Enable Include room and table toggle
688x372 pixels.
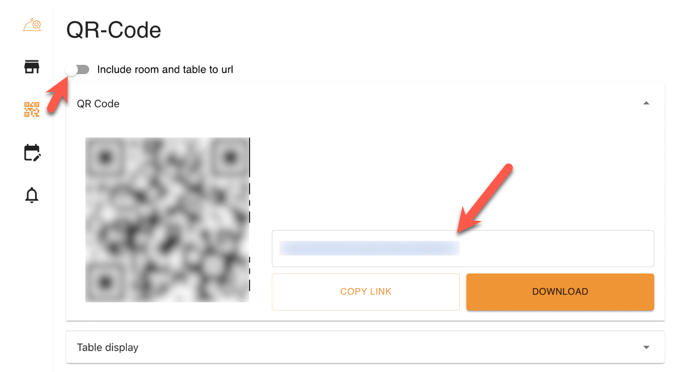click(x=77, y=69)
